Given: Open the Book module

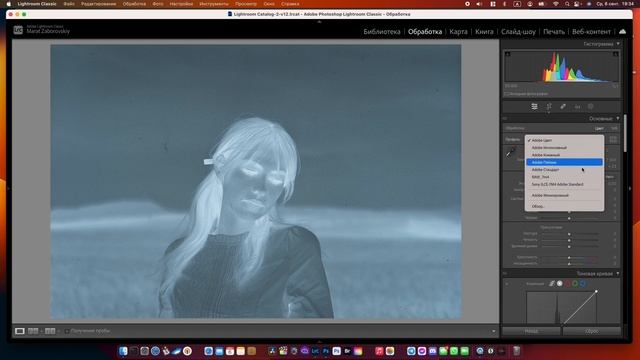Looking at the screenshot, I should click(484, 31).
